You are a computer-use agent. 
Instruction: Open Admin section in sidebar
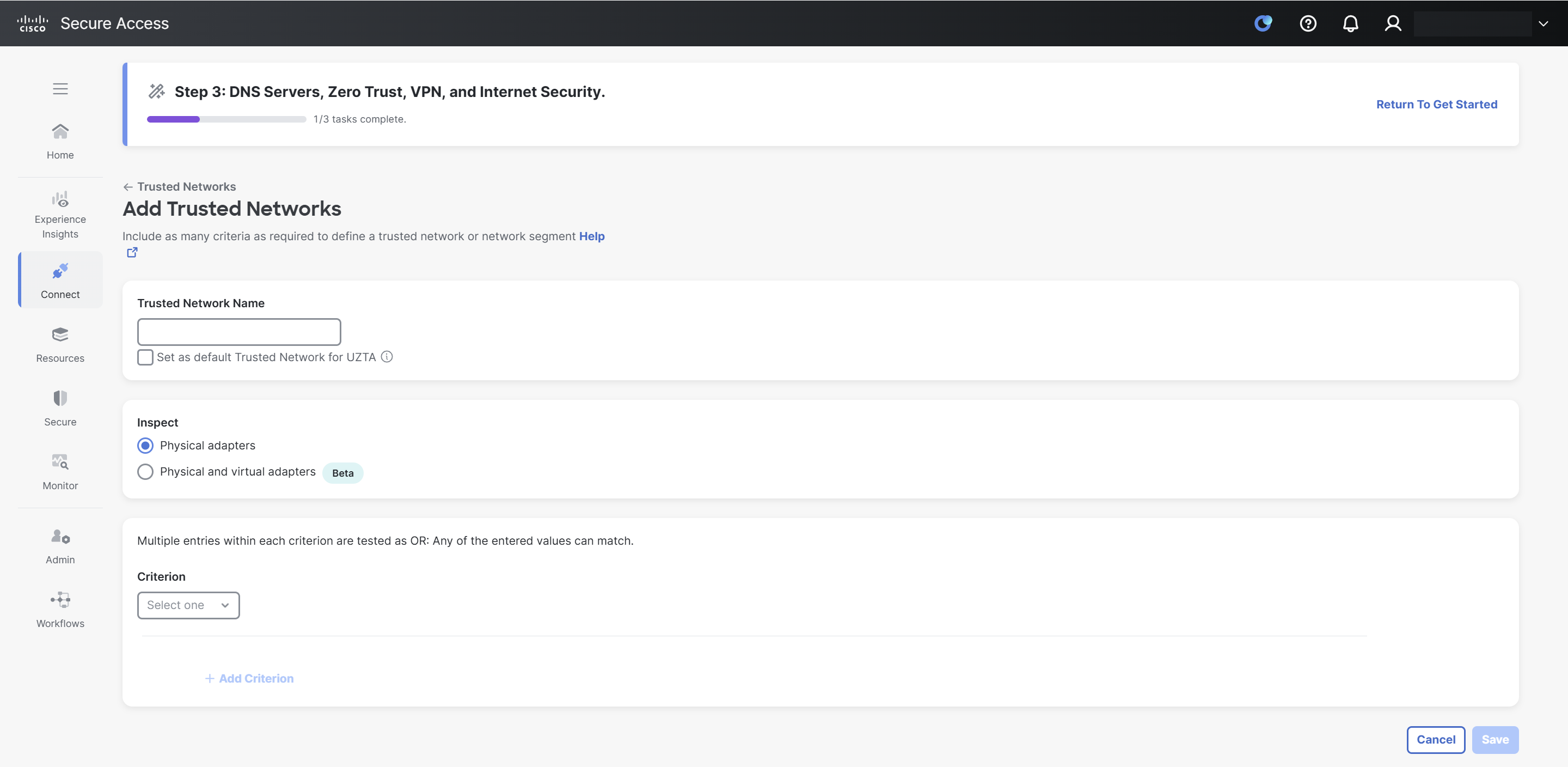coord(60,546)
